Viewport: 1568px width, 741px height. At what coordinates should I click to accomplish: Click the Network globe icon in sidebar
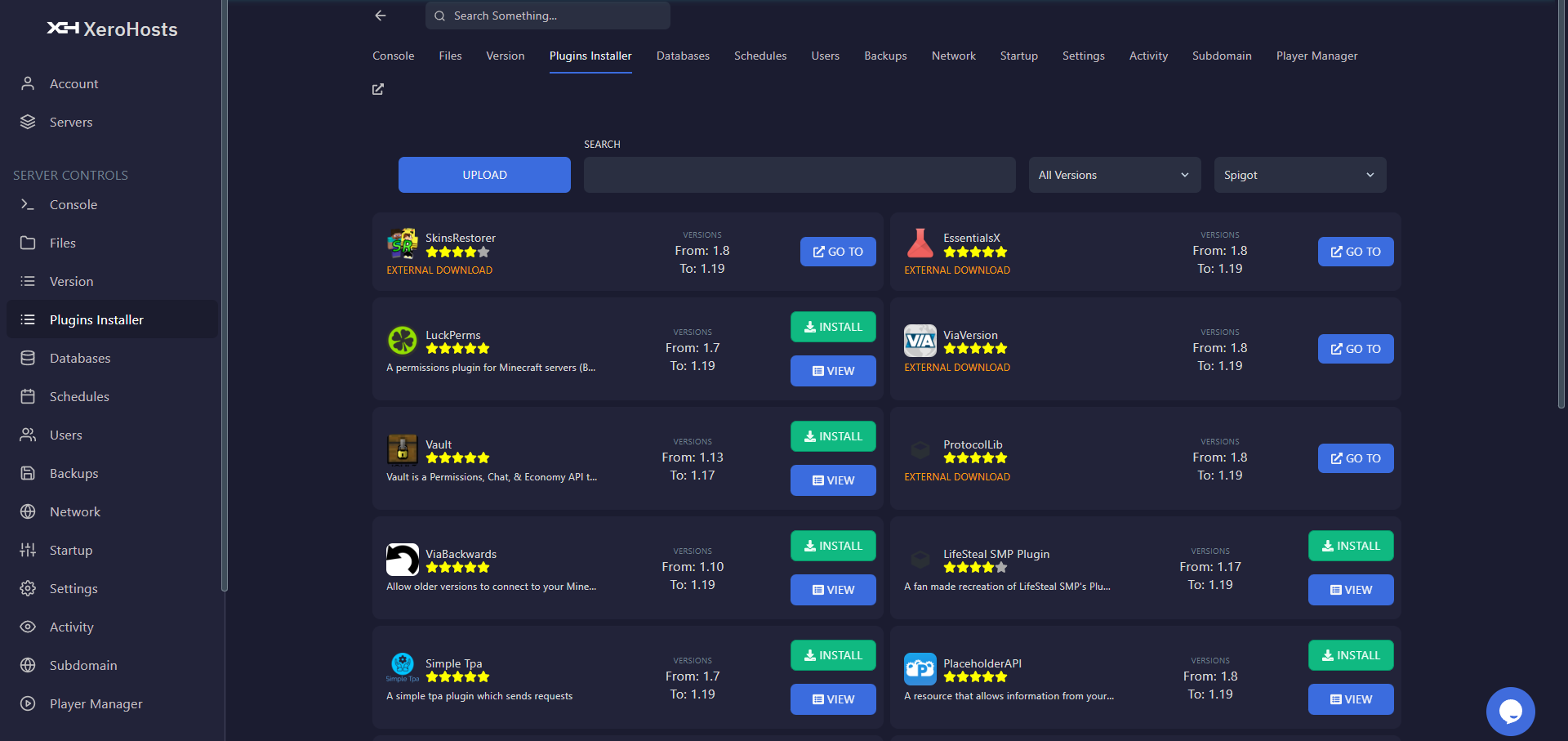[28, 511]
